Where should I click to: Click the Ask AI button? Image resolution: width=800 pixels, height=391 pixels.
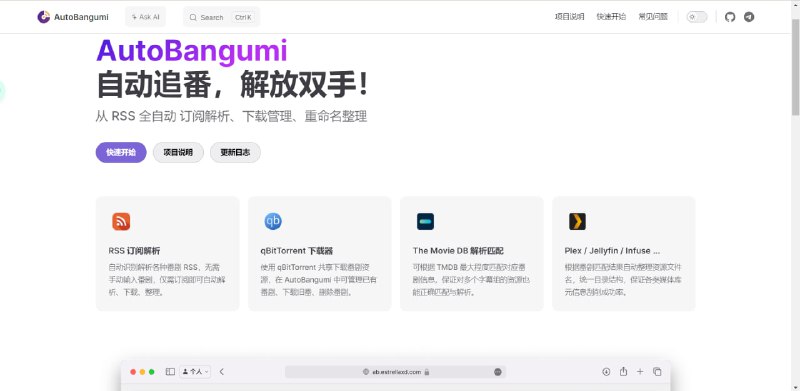145,17
